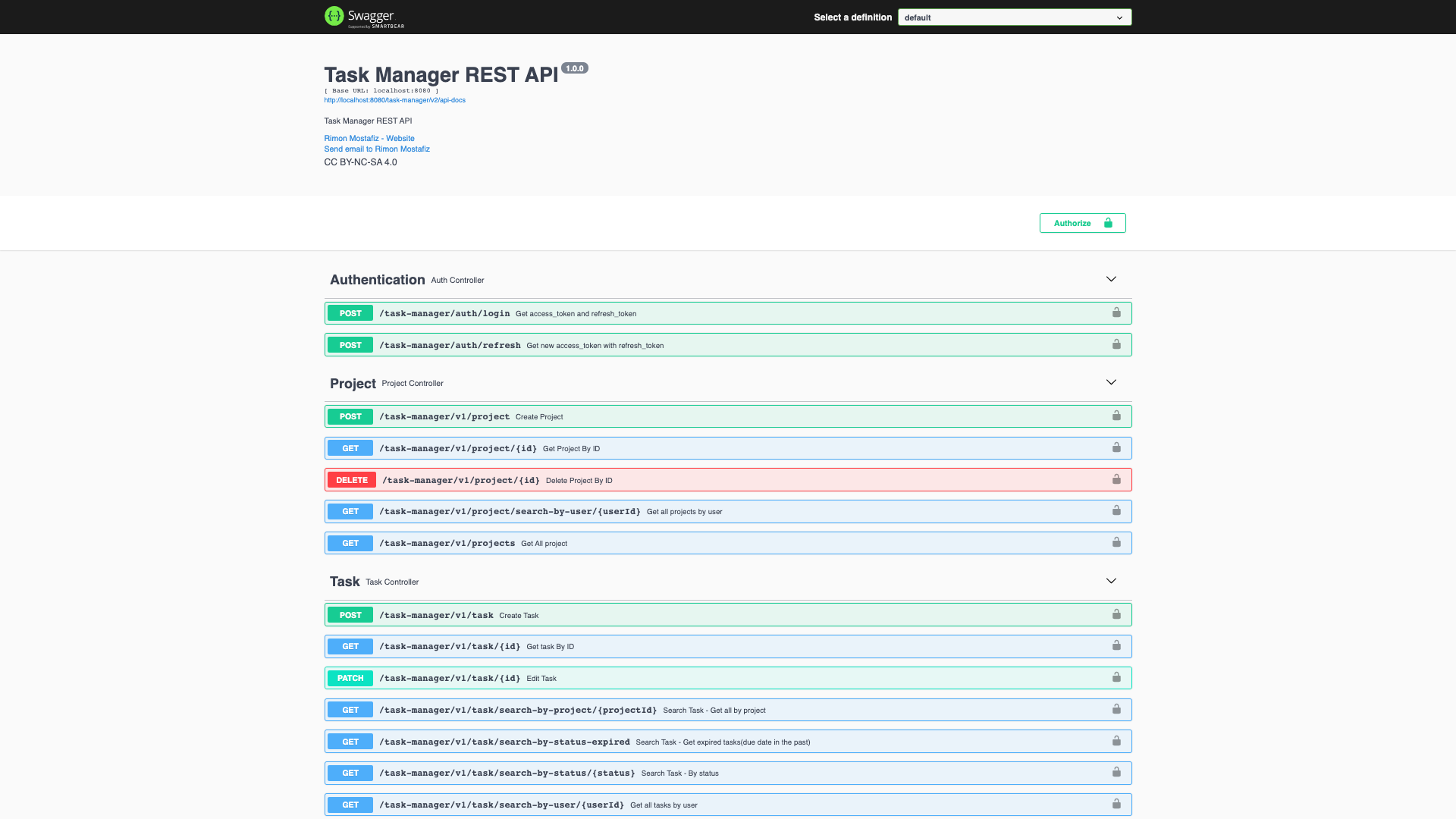
Task: Click lock icon on Edit Task row
Action: pyautogui.click(x=1116, y=677)
